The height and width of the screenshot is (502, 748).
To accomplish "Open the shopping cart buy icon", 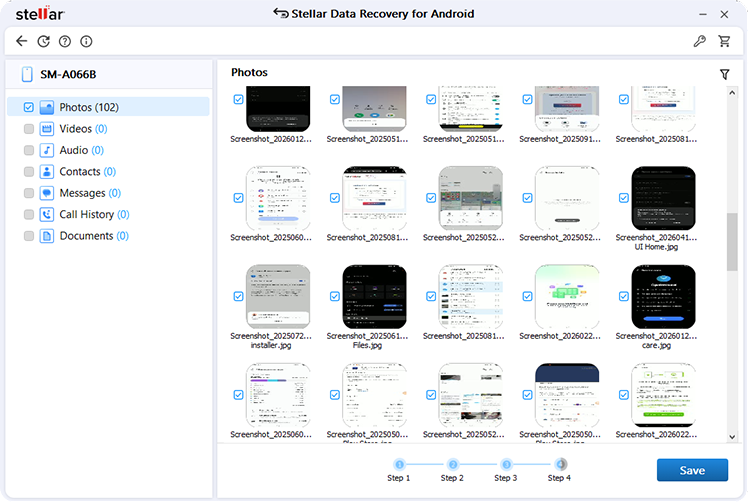I will coord(724,42).
